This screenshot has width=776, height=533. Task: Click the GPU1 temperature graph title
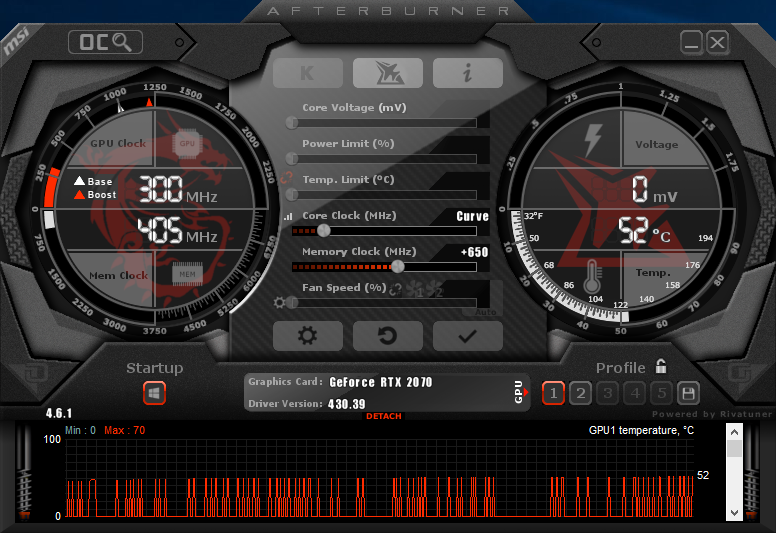641,430
